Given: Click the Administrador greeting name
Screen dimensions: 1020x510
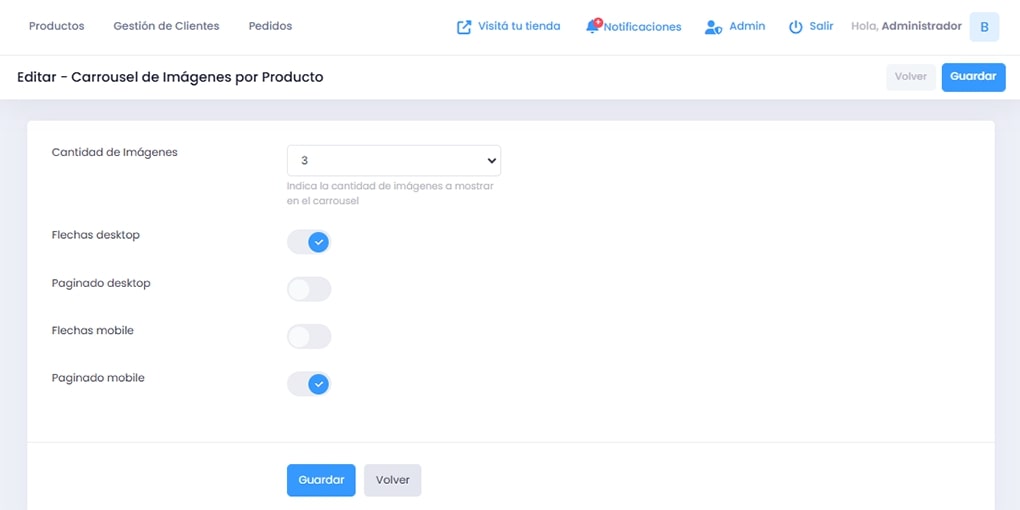Looking at the screenshot, I should pyautogui.click(x=921, y=26).
